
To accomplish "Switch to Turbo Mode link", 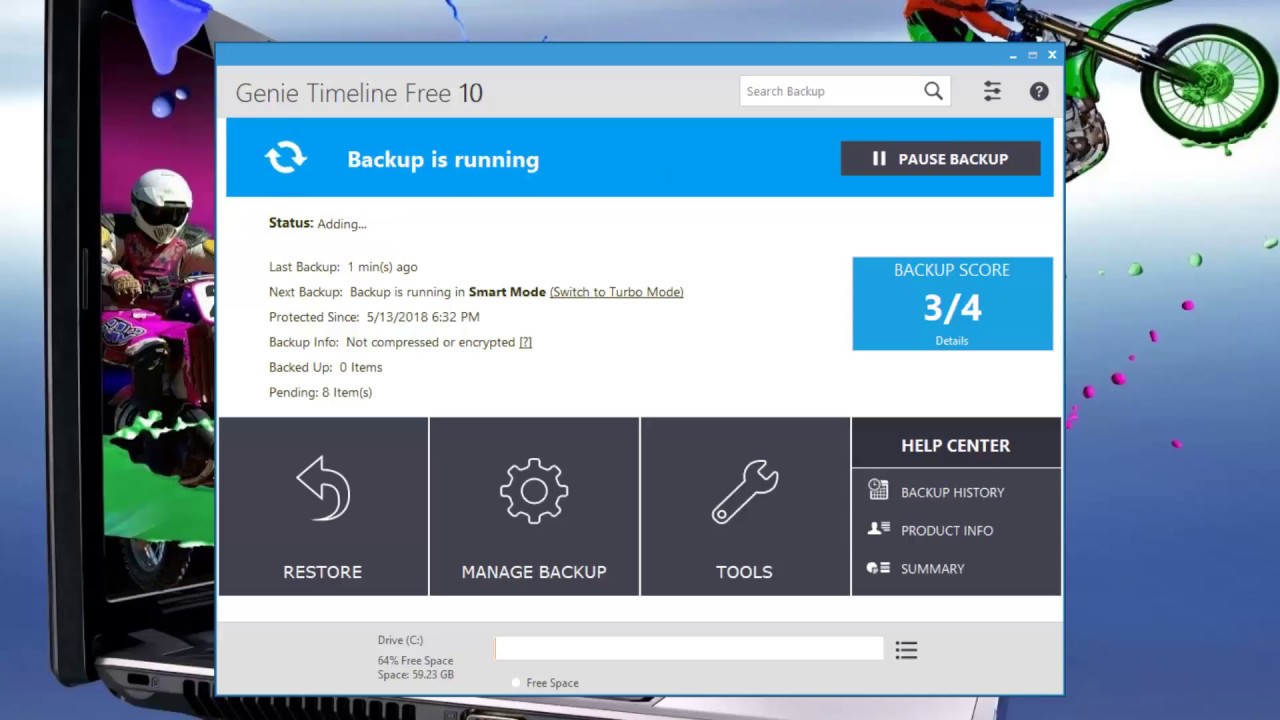I will tap(616, 292).
